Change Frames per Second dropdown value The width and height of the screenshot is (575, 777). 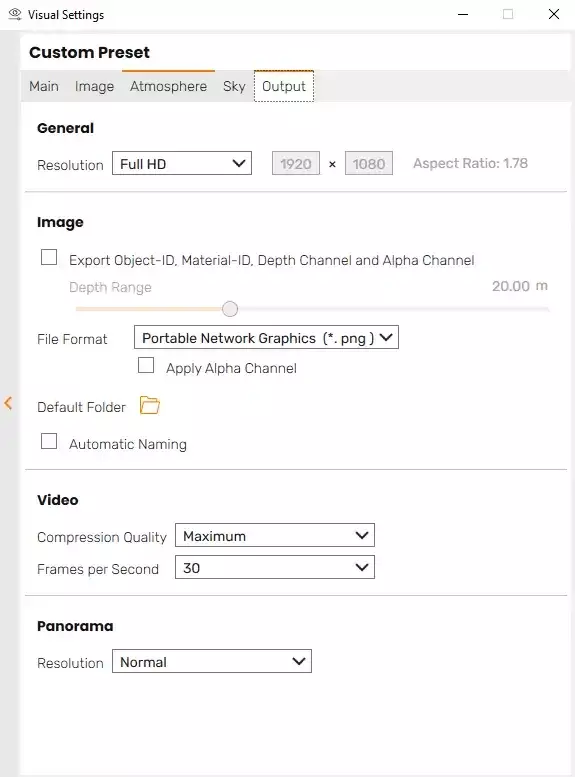[x=275, y=567]
